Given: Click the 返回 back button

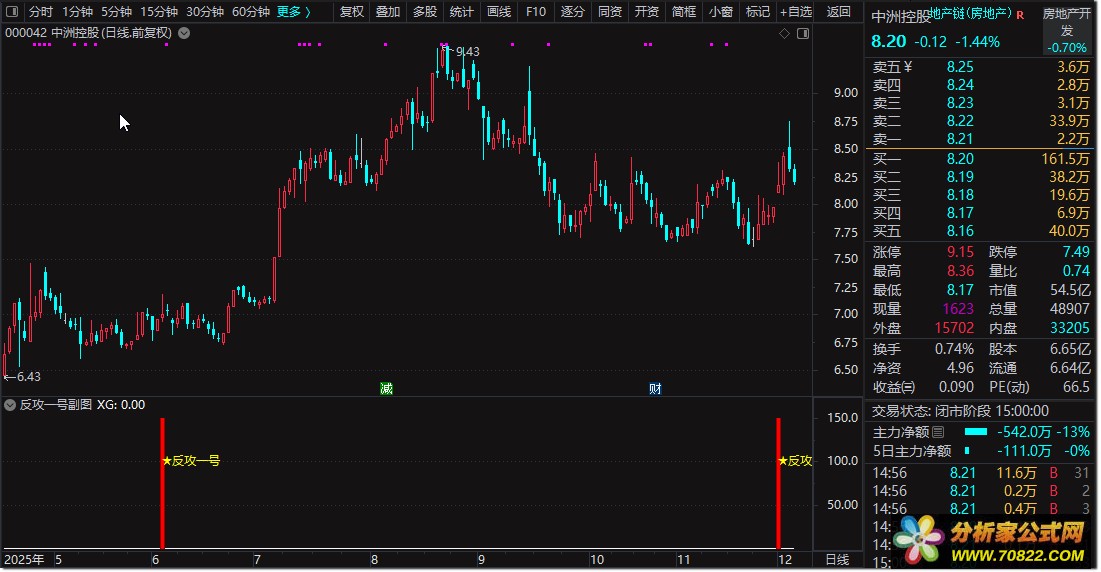Looking at the screenshot, I should (839, 12).
